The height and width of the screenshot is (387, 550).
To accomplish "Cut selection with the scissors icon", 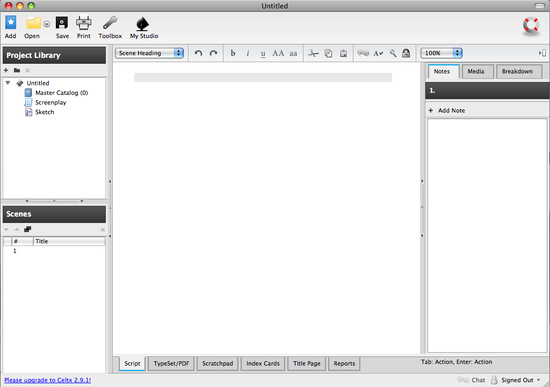I will coord(313,53).
